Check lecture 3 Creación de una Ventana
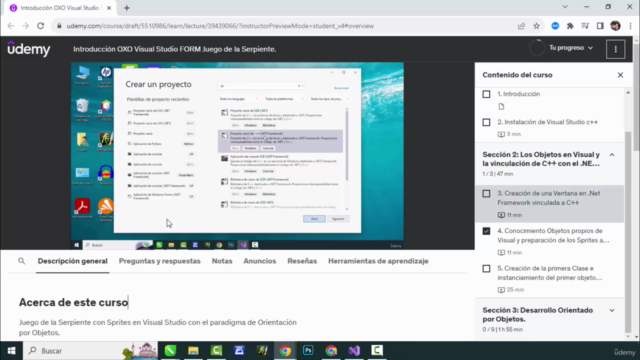640x360 pixels. pos(486,193)
